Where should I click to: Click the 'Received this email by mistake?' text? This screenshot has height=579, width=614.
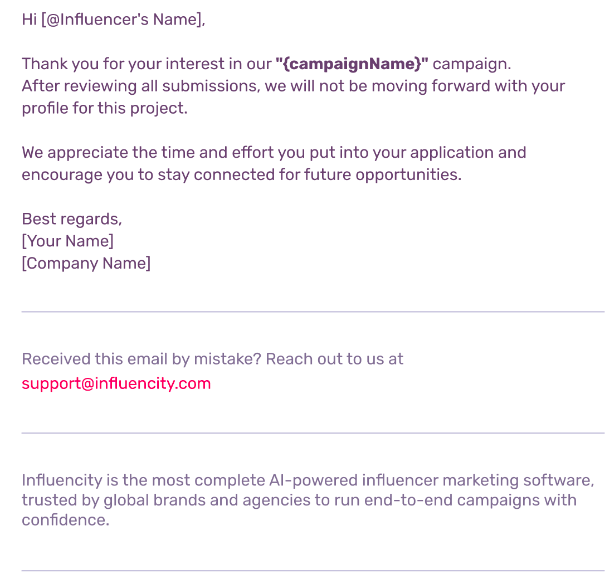(x=141, y=359)
